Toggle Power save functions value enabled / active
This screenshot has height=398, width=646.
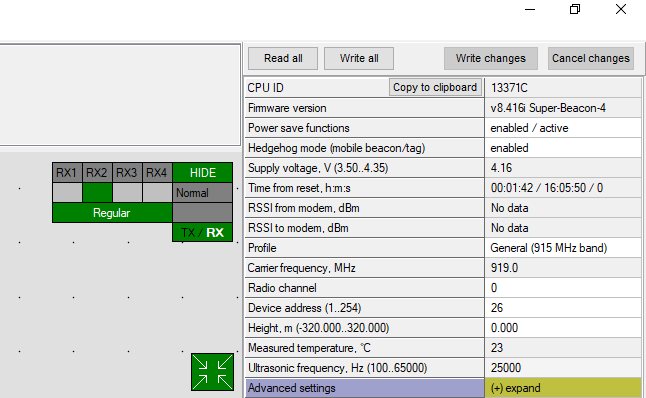coord(563,128)
